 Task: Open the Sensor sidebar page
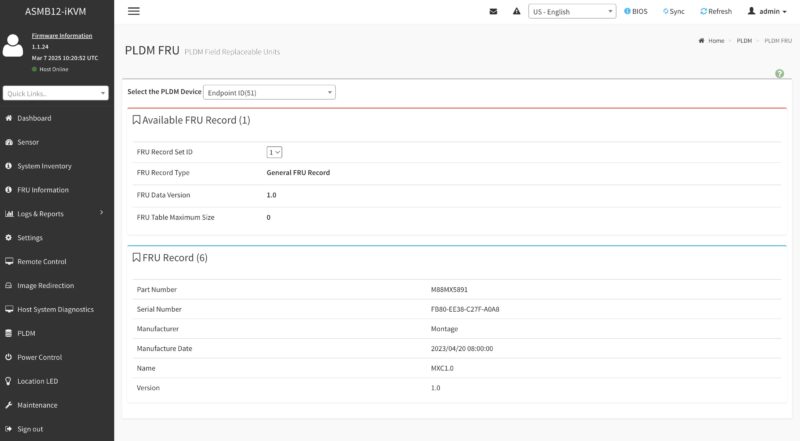coord(28,142)
